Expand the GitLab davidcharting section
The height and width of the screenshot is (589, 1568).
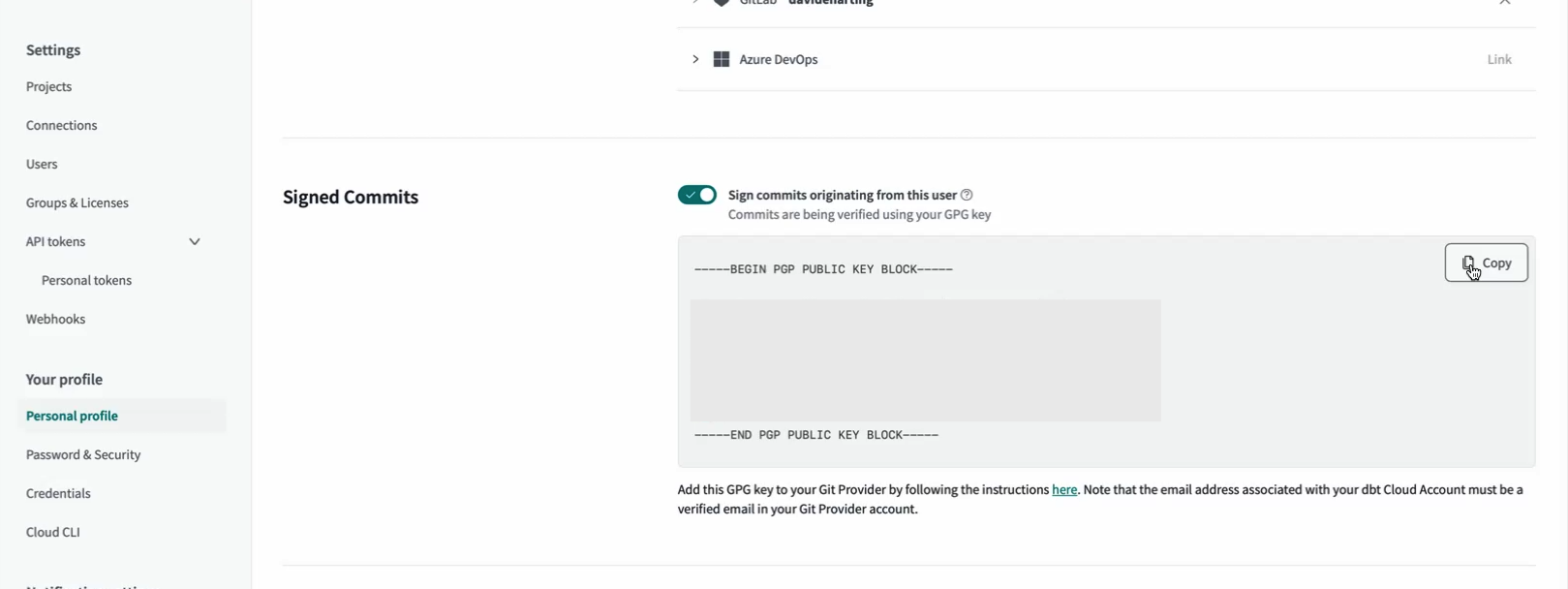(693, 3)
